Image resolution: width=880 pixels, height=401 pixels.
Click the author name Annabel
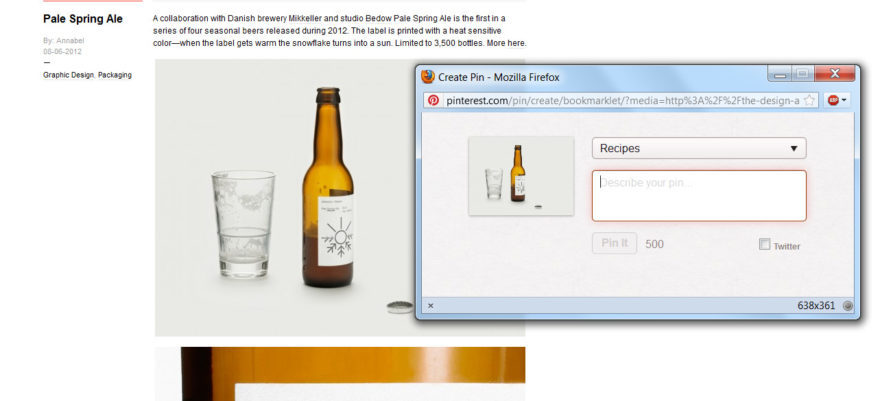coord(70,41)
